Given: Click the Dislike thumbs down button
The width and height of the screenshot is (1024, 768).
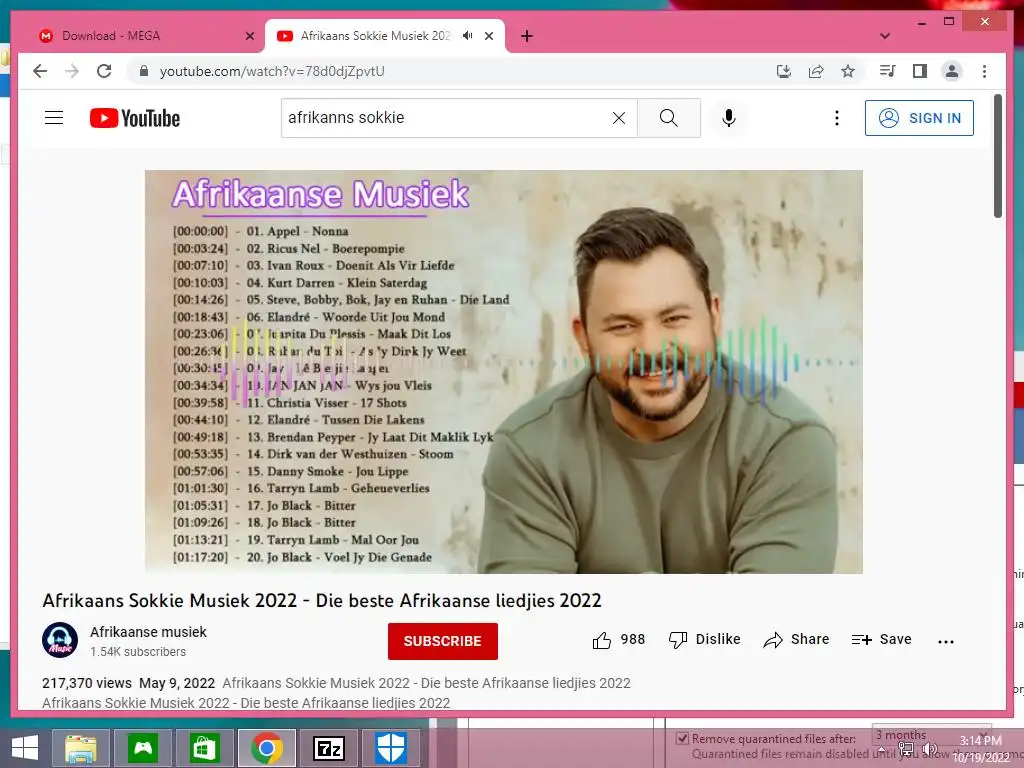Looking at the screenshot, I should [704, 640].
